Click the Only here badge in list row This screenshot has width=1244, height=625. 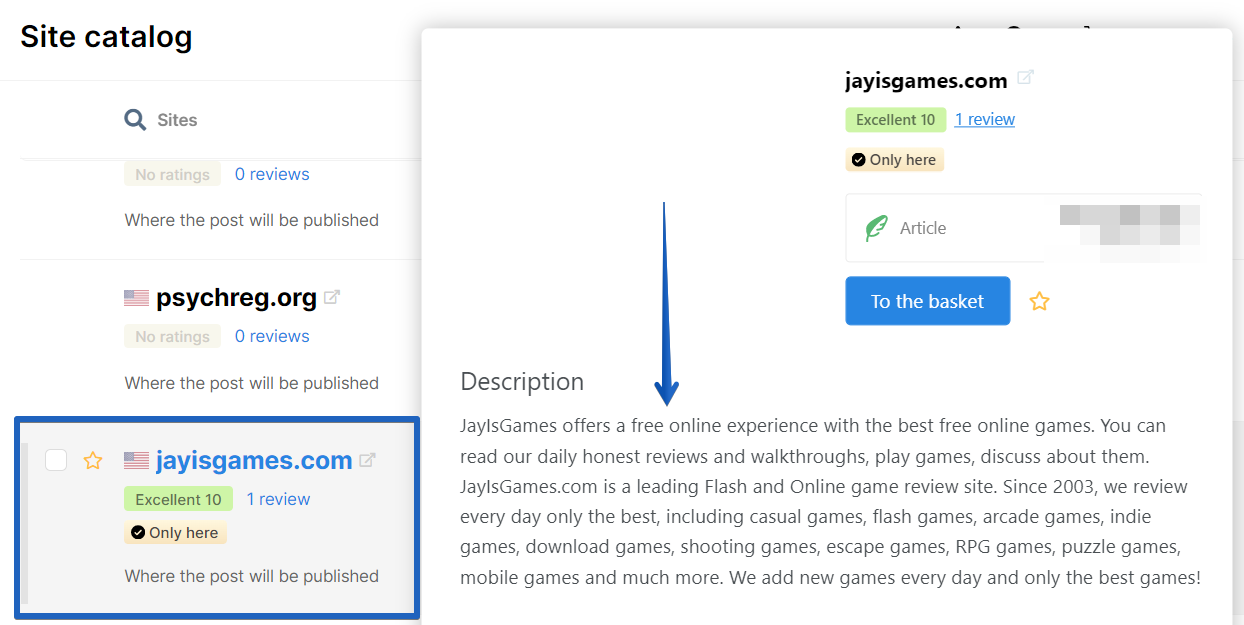click(176, 533)
